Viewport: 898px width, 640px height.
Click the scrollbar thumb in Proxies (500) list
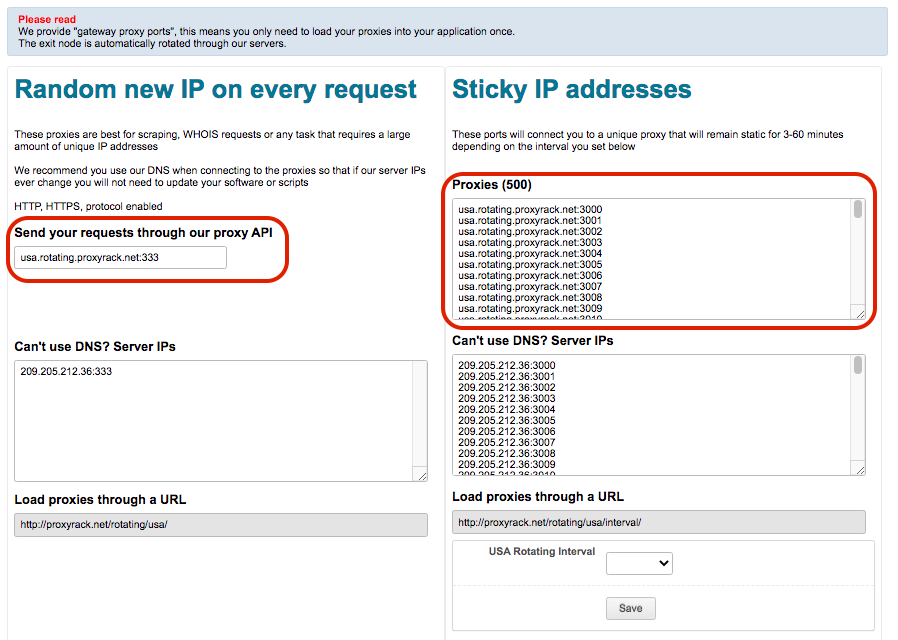(x=857, y=209)
